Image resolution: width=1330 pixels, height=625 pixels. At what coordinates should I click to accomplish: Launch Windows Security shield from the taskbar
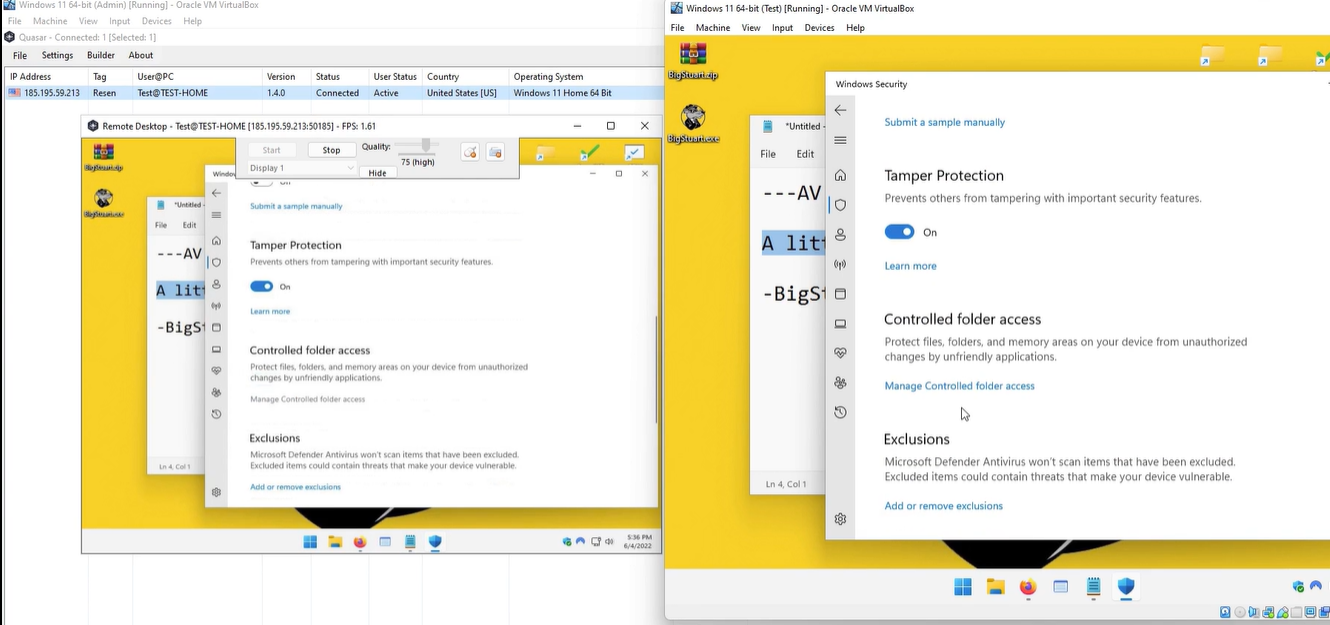1126,588
